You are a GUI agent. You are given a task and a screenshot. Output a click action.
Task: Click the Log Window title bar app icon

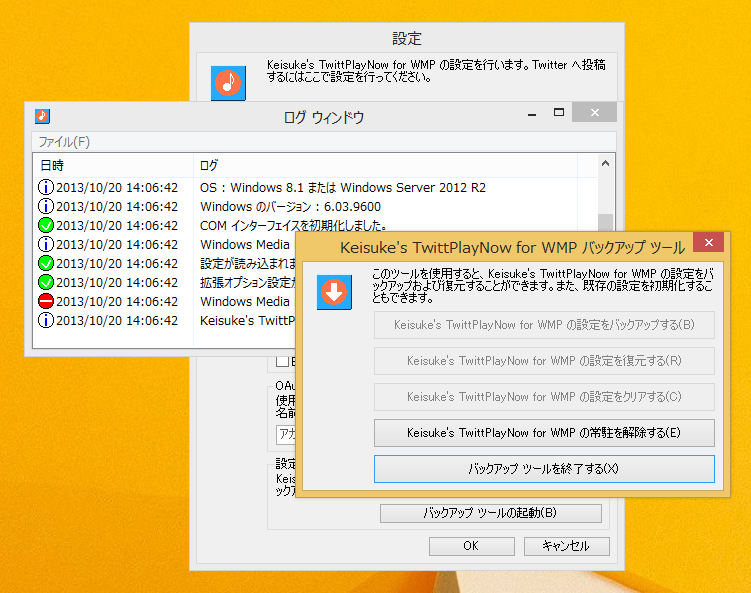[x=43, y=116]
